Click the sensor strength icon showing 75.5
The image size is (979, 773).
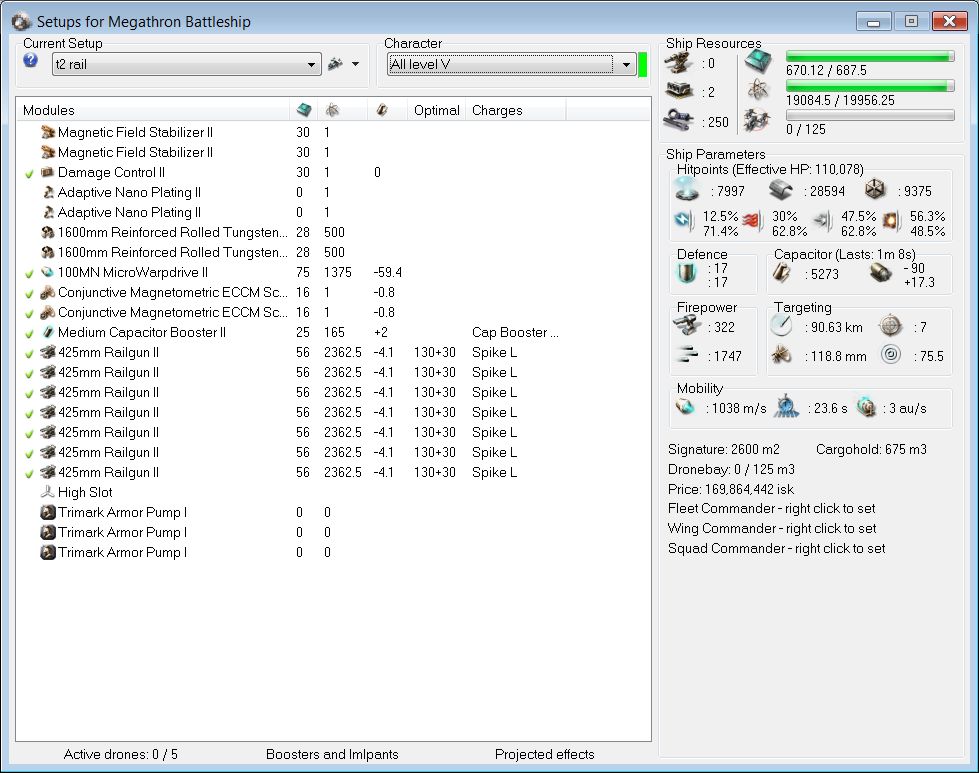(891, 355)
